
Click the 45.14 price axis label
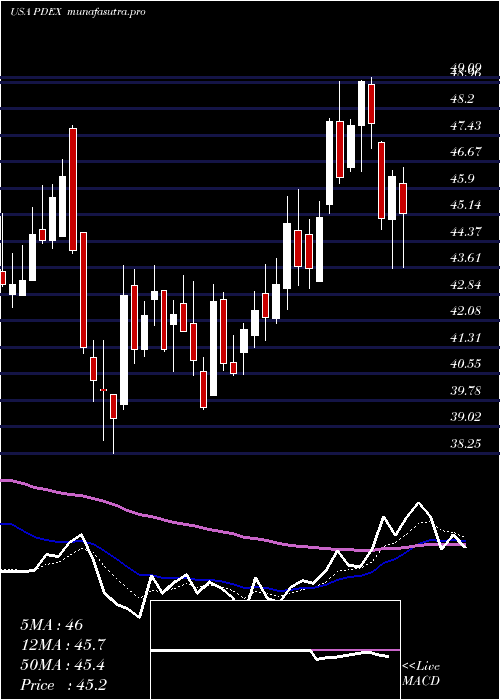[466, 205]
